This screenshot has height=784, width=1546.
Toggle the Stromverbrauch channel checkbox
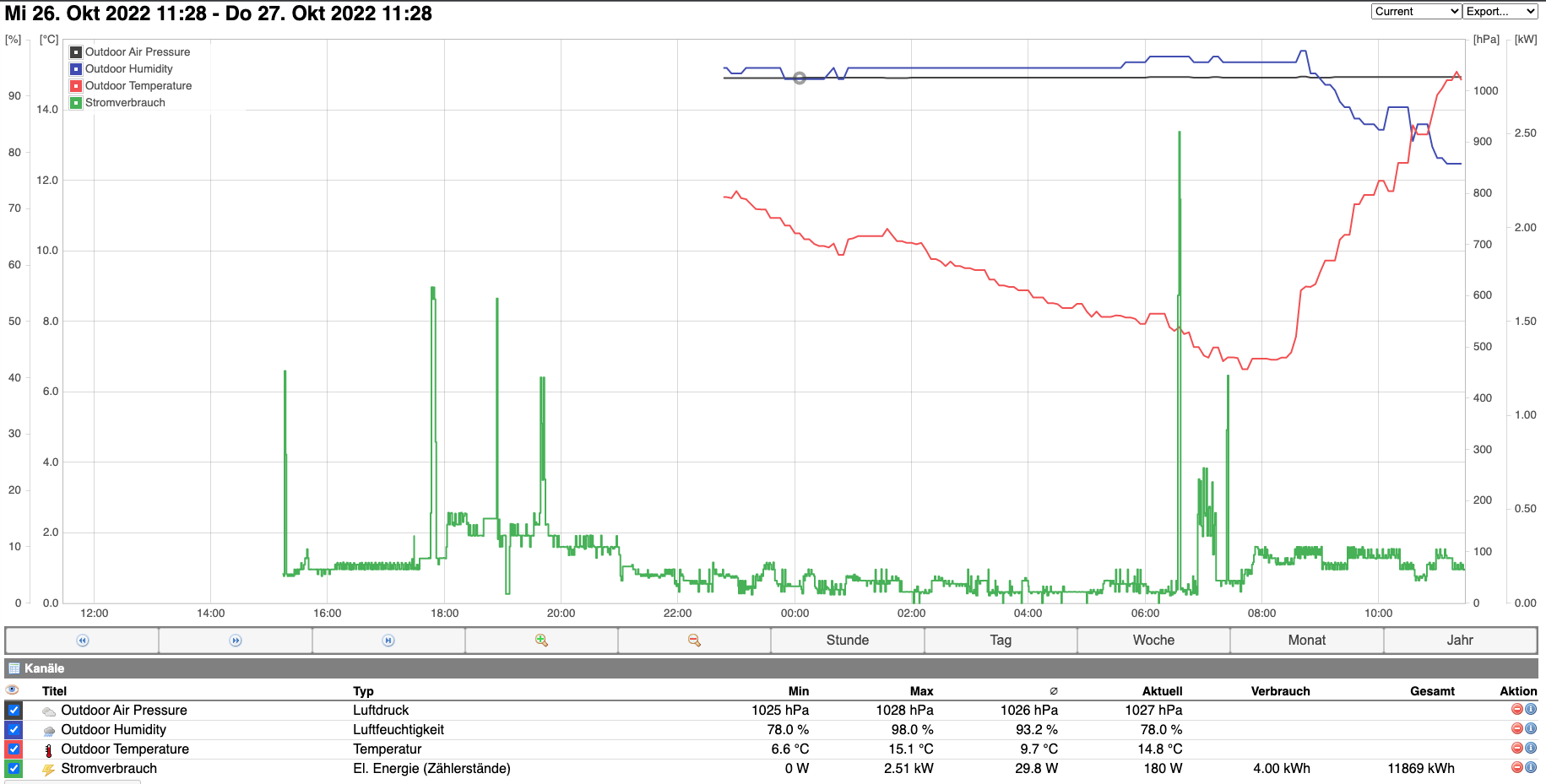(14, 769)
